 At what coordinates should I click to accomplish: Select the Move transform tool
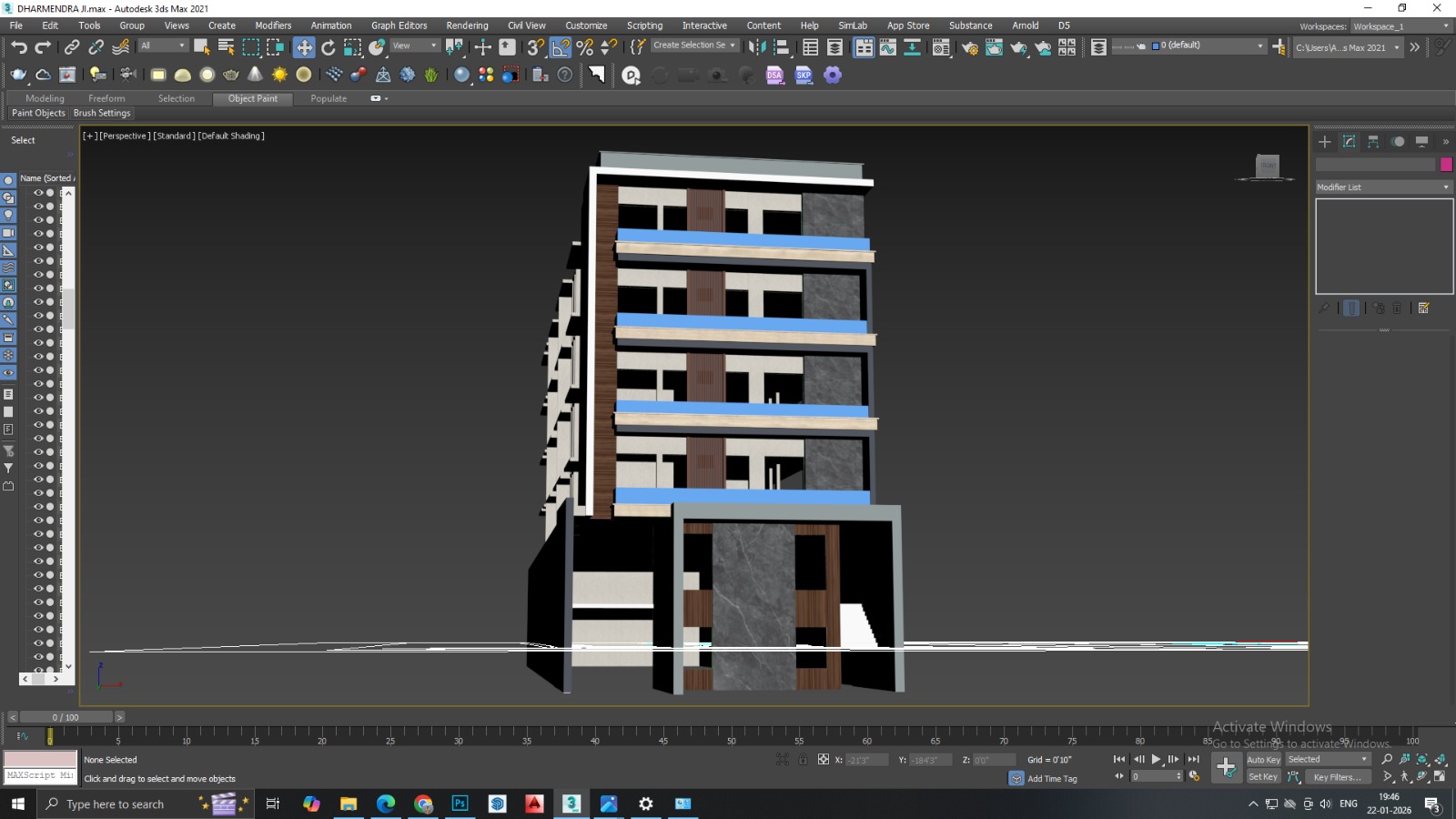pyautogui.click(x=304, y=47)
